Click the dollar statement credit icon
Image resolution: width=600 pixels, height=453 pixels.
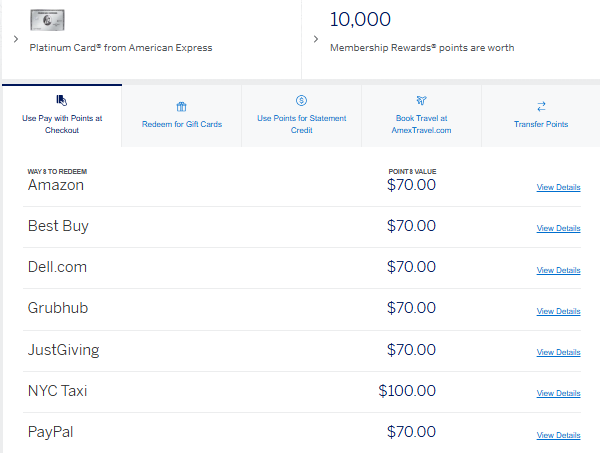[301, 101]
